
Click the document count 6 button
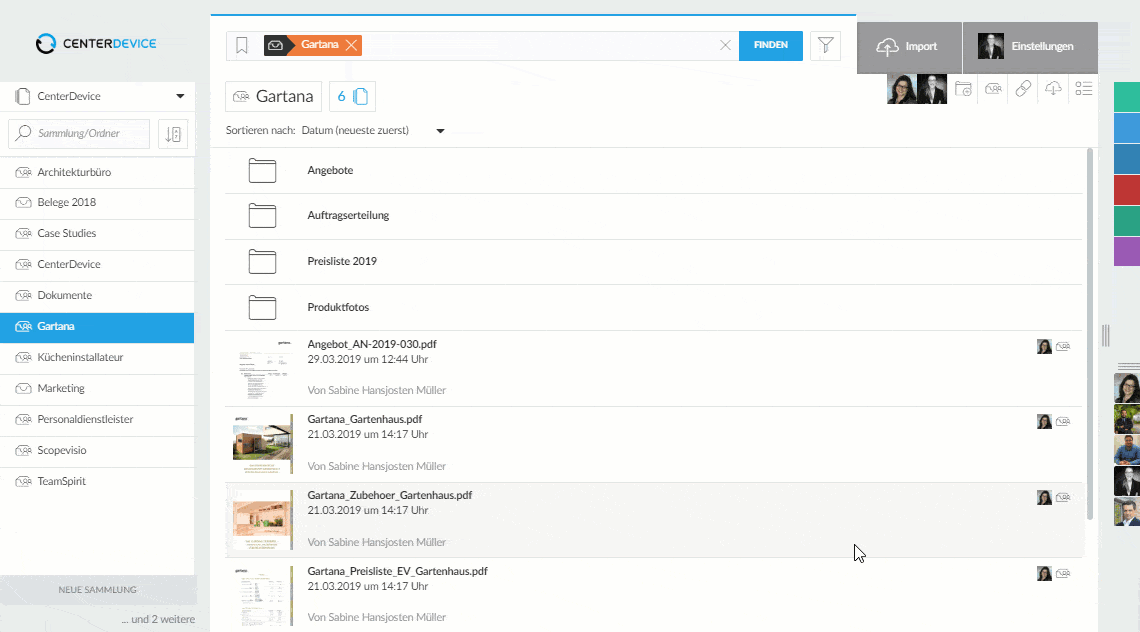tap(353, 96)
